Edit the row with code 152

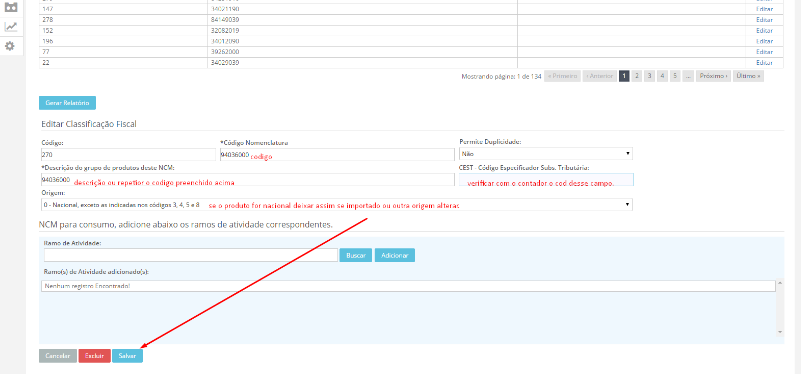(764, 30)
